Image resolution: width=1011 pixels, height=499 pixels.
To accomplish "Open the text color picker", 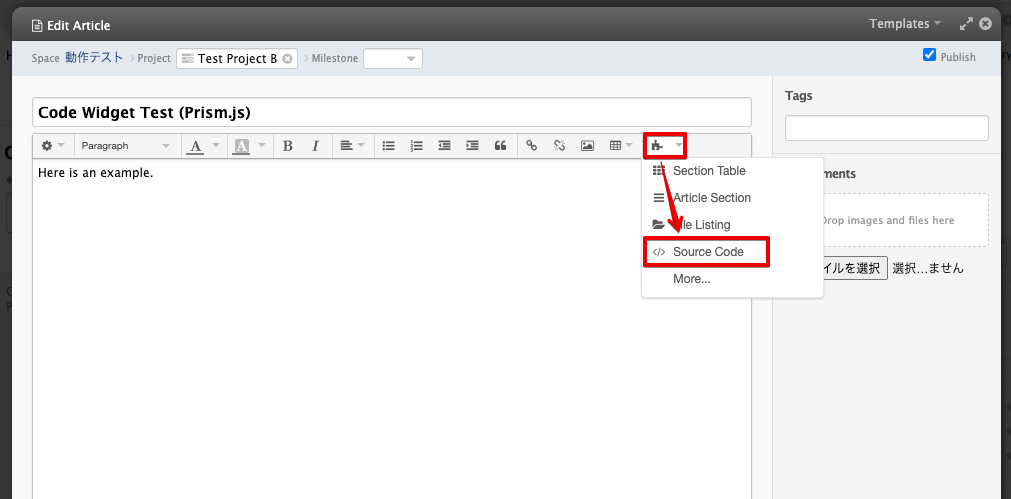I will [201, 146].
